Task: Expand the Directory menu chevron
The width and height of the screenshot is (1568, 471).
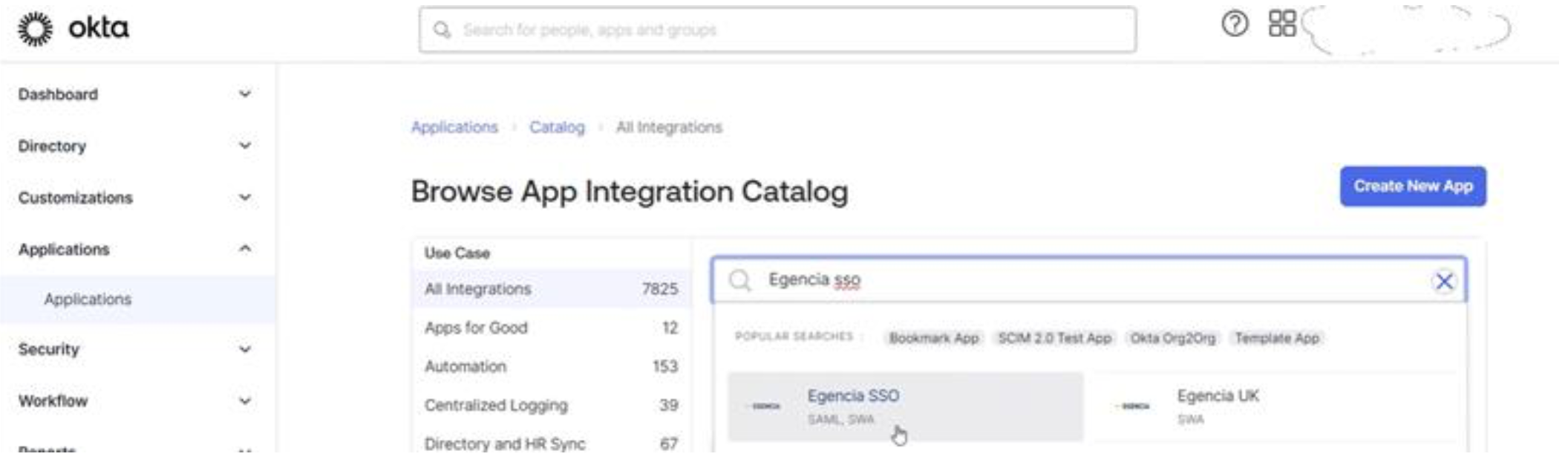Action: (245, 146)
